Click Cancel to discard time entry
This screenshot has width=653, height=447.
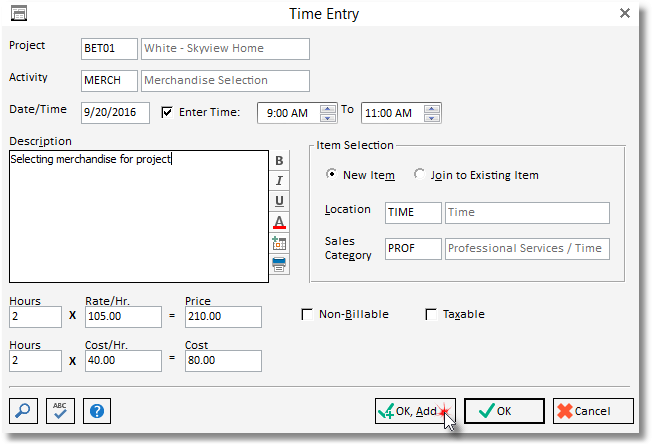pos(593,411)
